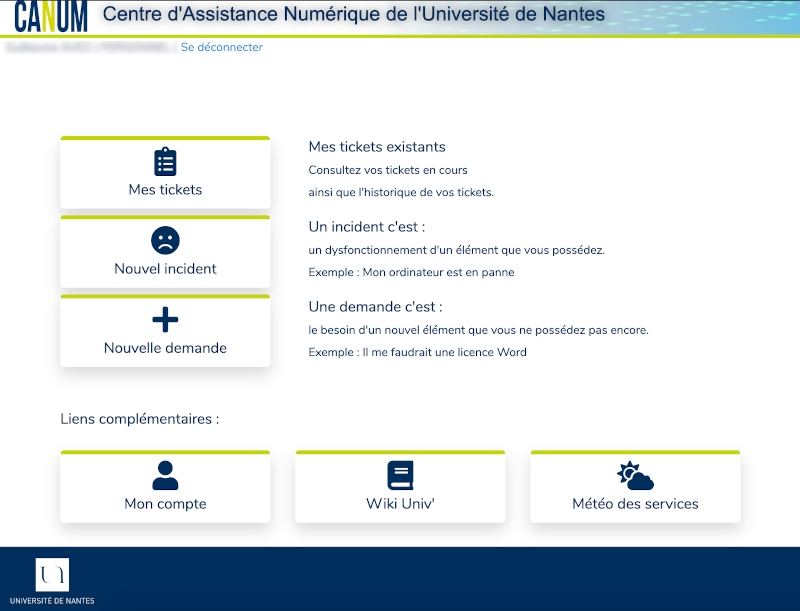800x611 pixels.
Task: Click the heading Mes tickets existants
Action: [379, 146]
